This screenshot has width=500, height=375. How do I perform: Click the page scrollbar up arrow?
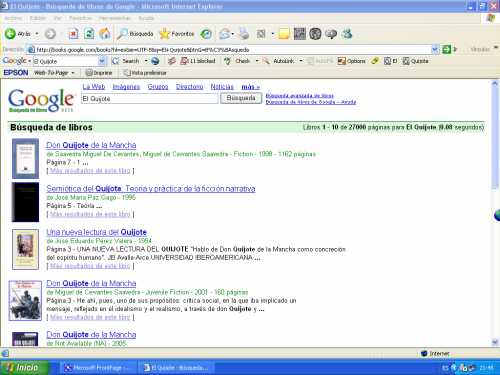pyautogui.click(x=495, y=83)
